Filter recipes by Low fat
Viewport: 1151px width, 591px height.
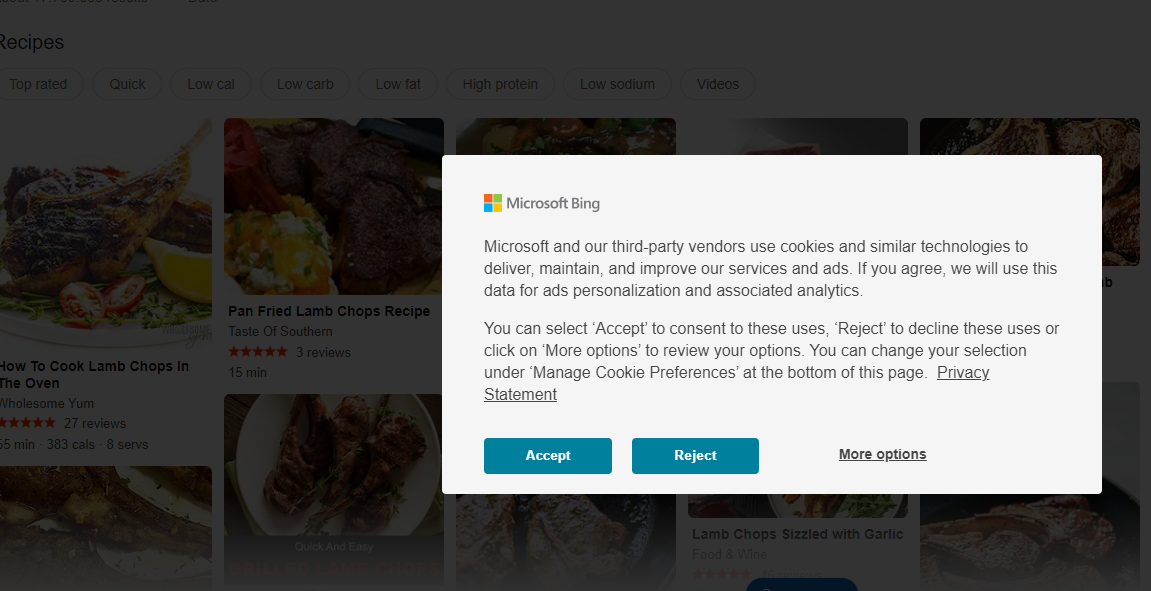(x=397, y=84)
